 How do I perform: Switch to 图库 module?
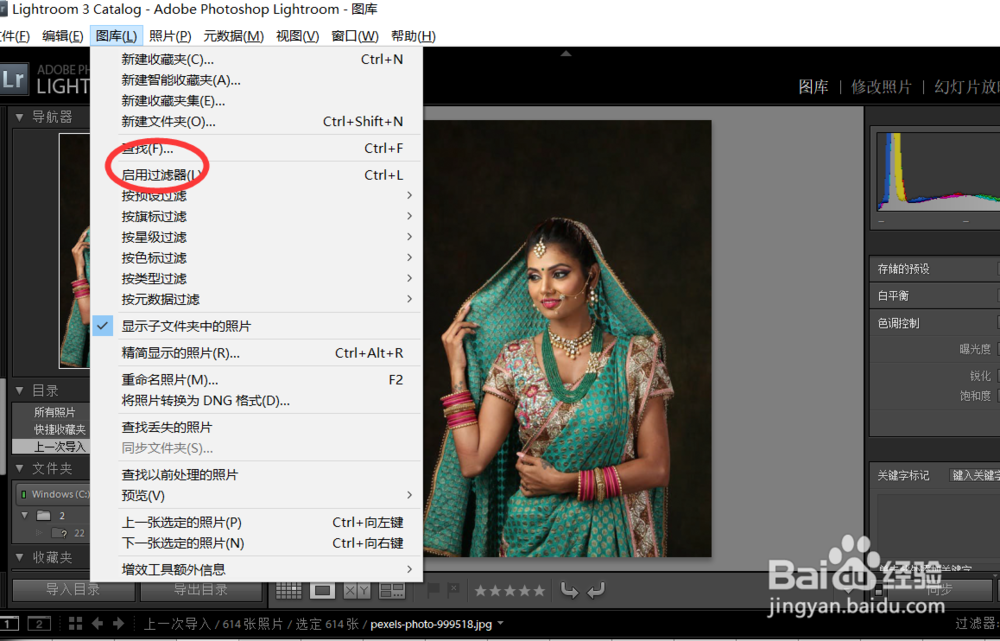click(813, 87)
